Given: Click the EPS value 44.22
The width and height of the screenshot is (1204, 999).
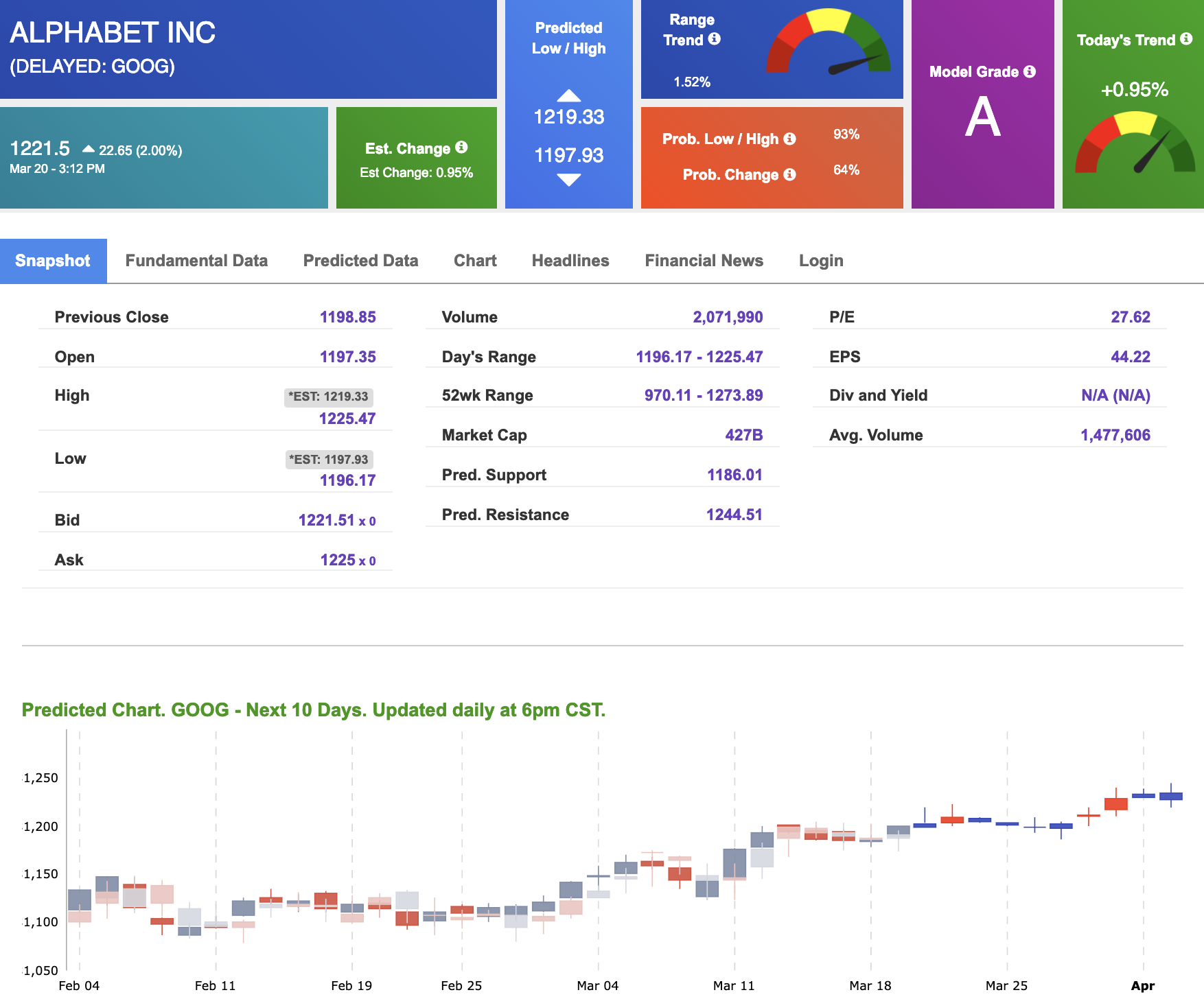Looking at the screenshot, I should (1131, 357).
